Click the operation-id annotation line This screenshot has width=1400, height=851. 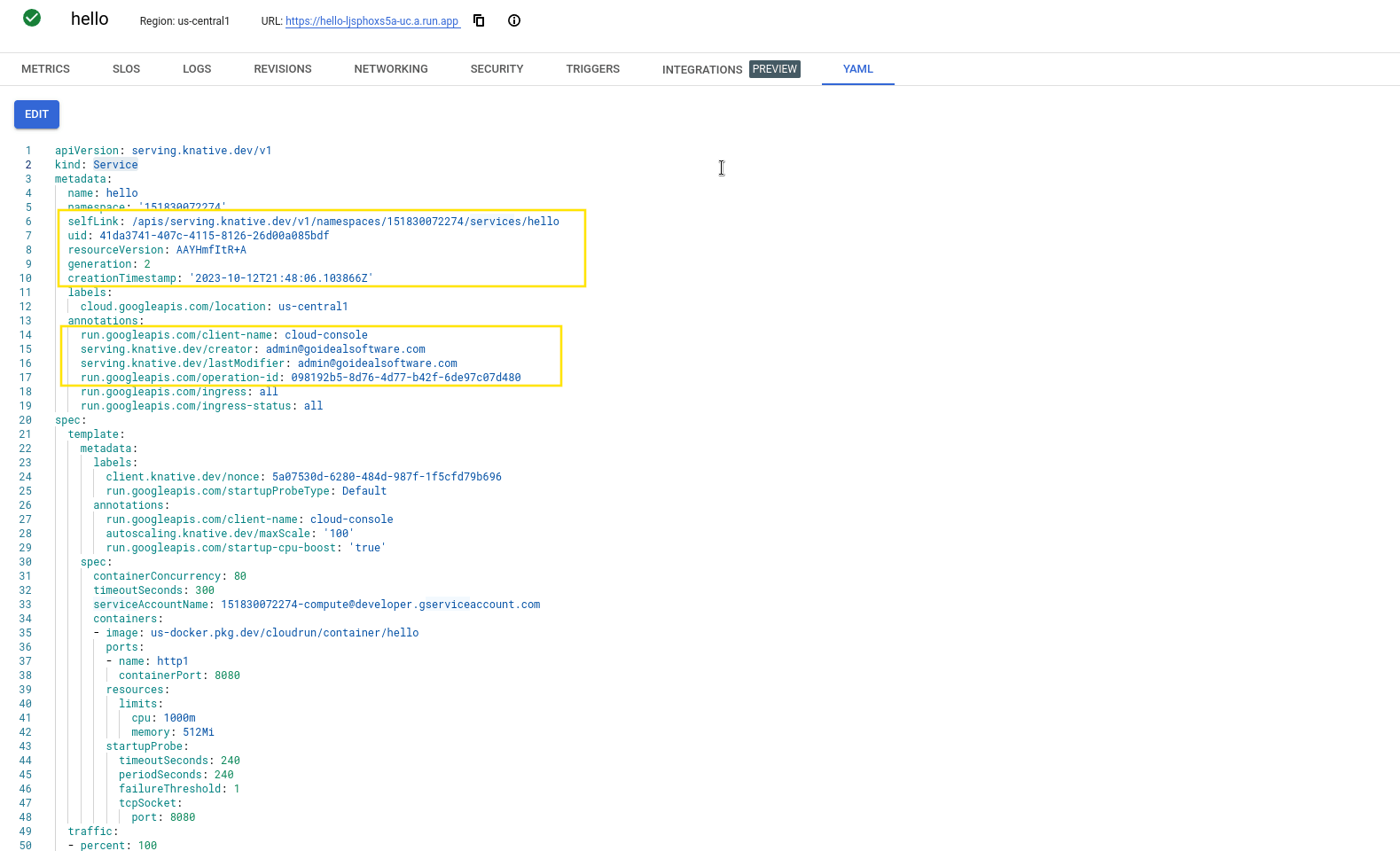coord(301,378)
